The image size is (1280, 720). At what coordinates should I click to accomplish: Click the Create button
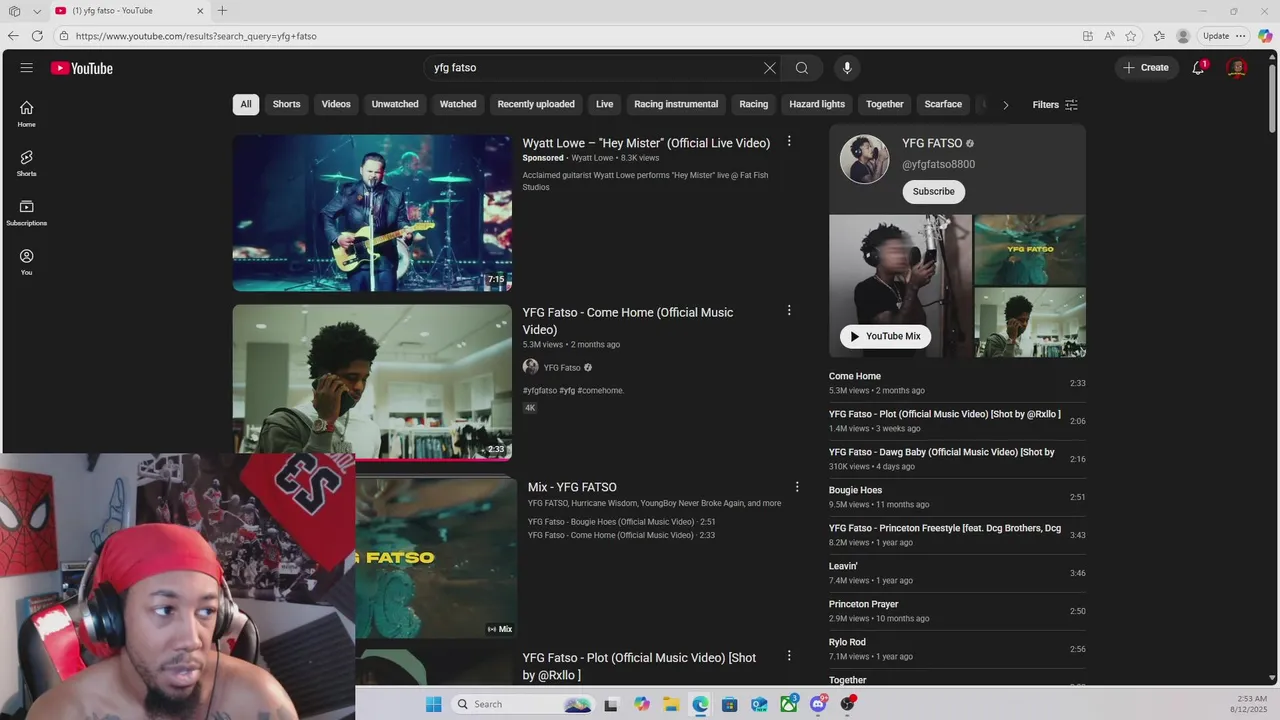pyautogui.click(x=1146, y=68)
